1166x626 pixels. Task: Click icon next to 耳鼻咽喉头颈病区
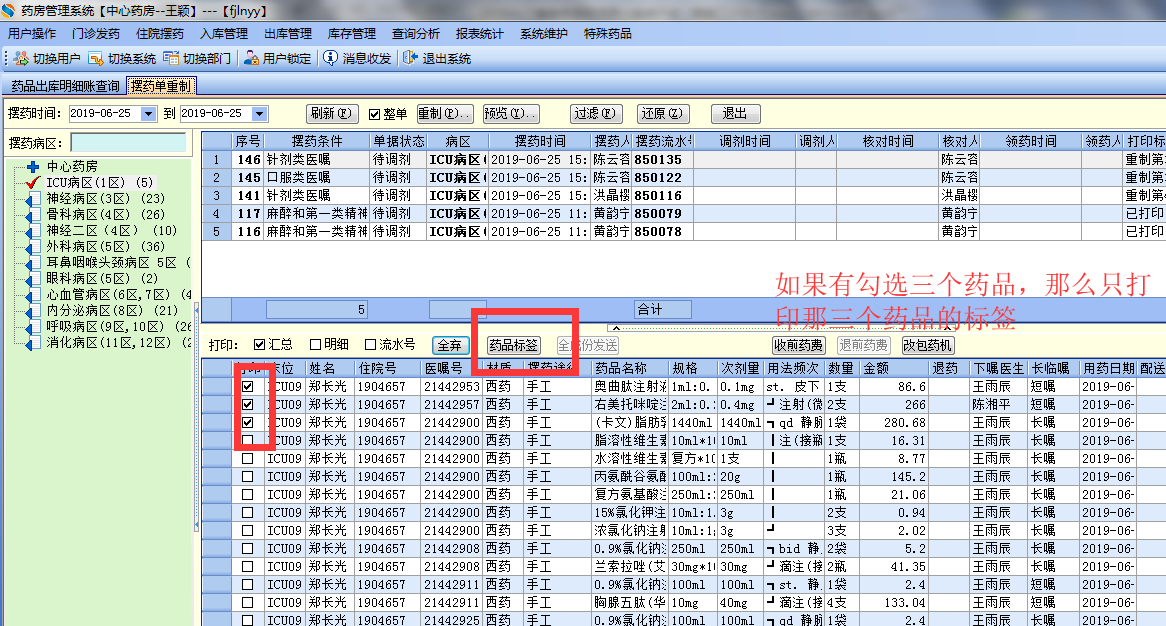(x=33, y=262)
